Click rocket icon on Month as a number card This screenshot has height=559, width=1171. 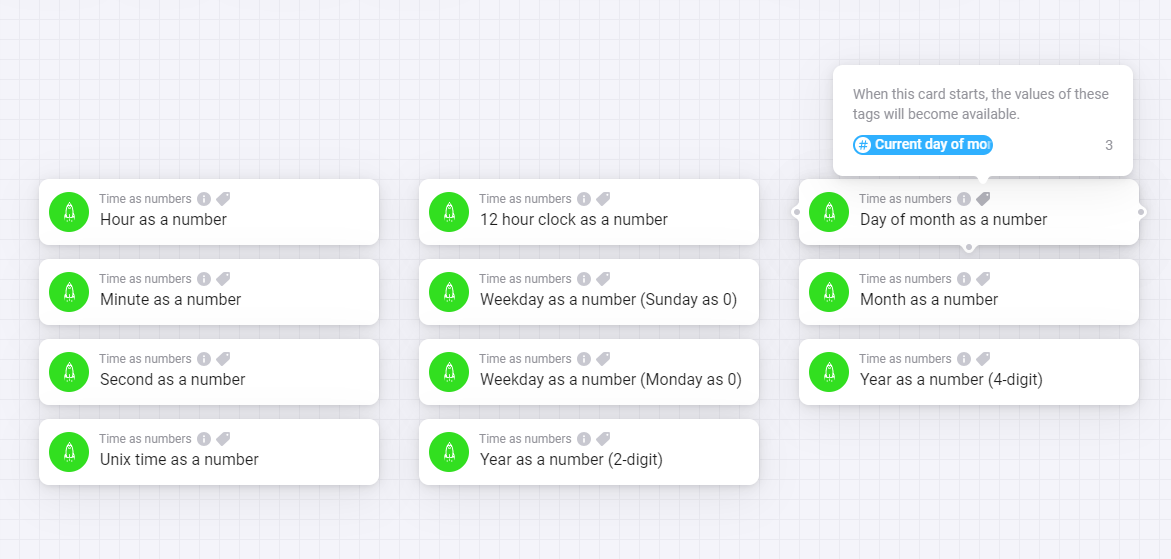click(829, 292)
